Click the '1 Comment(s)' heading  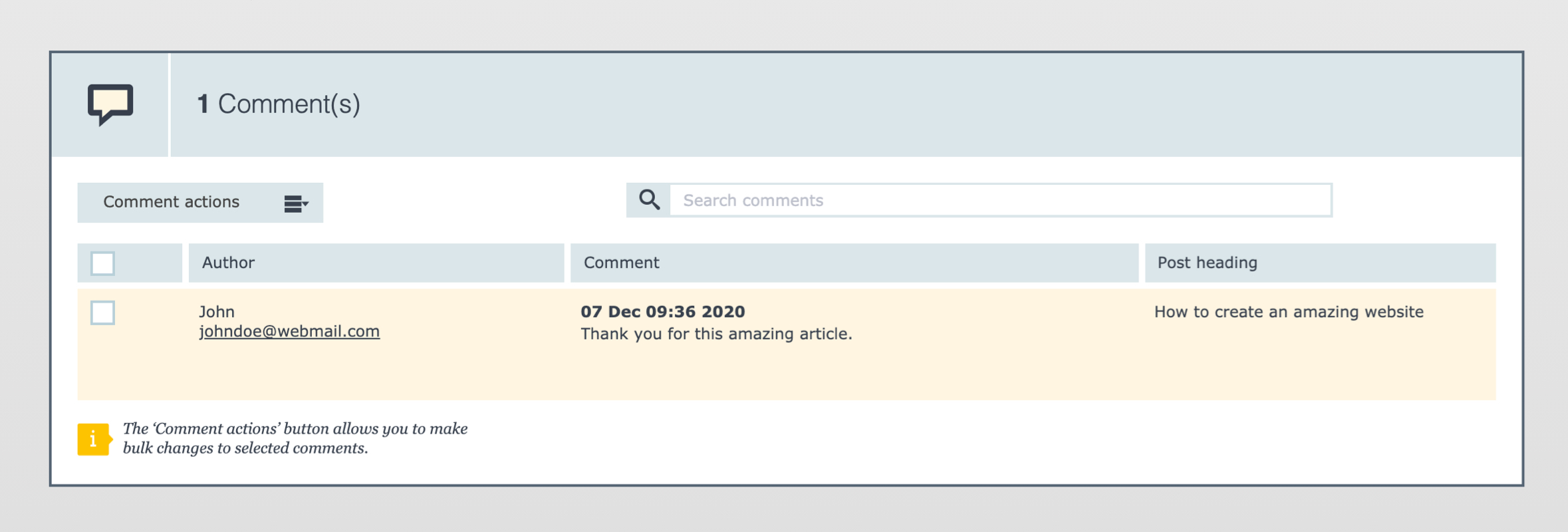279,104
